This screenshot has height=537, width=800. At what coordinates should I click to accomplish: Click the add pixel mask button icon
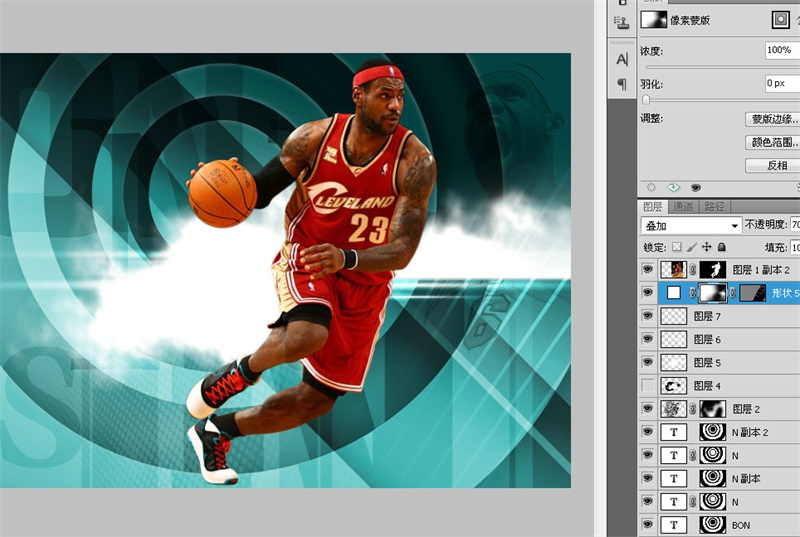pyautogui.click(x=780, y=19)
